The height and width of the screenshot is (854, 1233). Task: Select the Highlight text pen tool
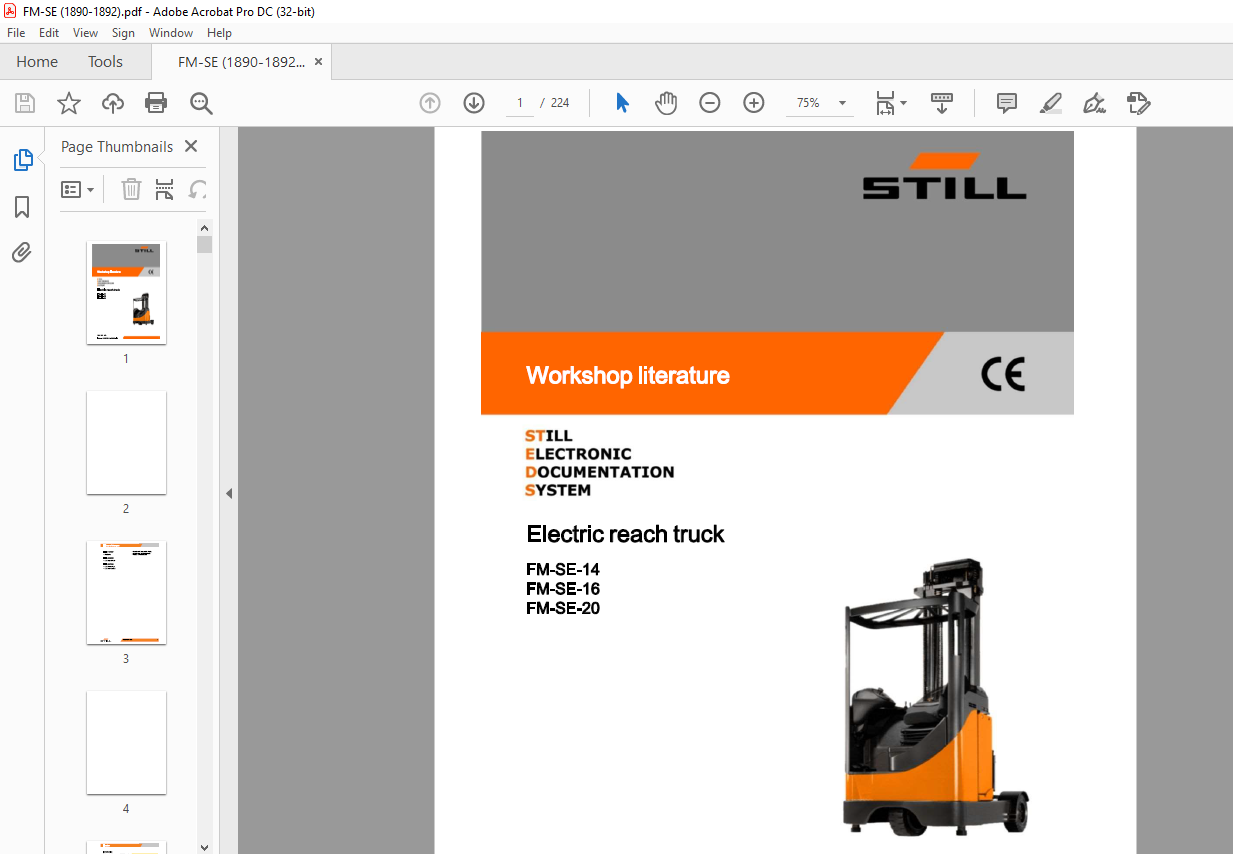click(x=1051, y=103)
